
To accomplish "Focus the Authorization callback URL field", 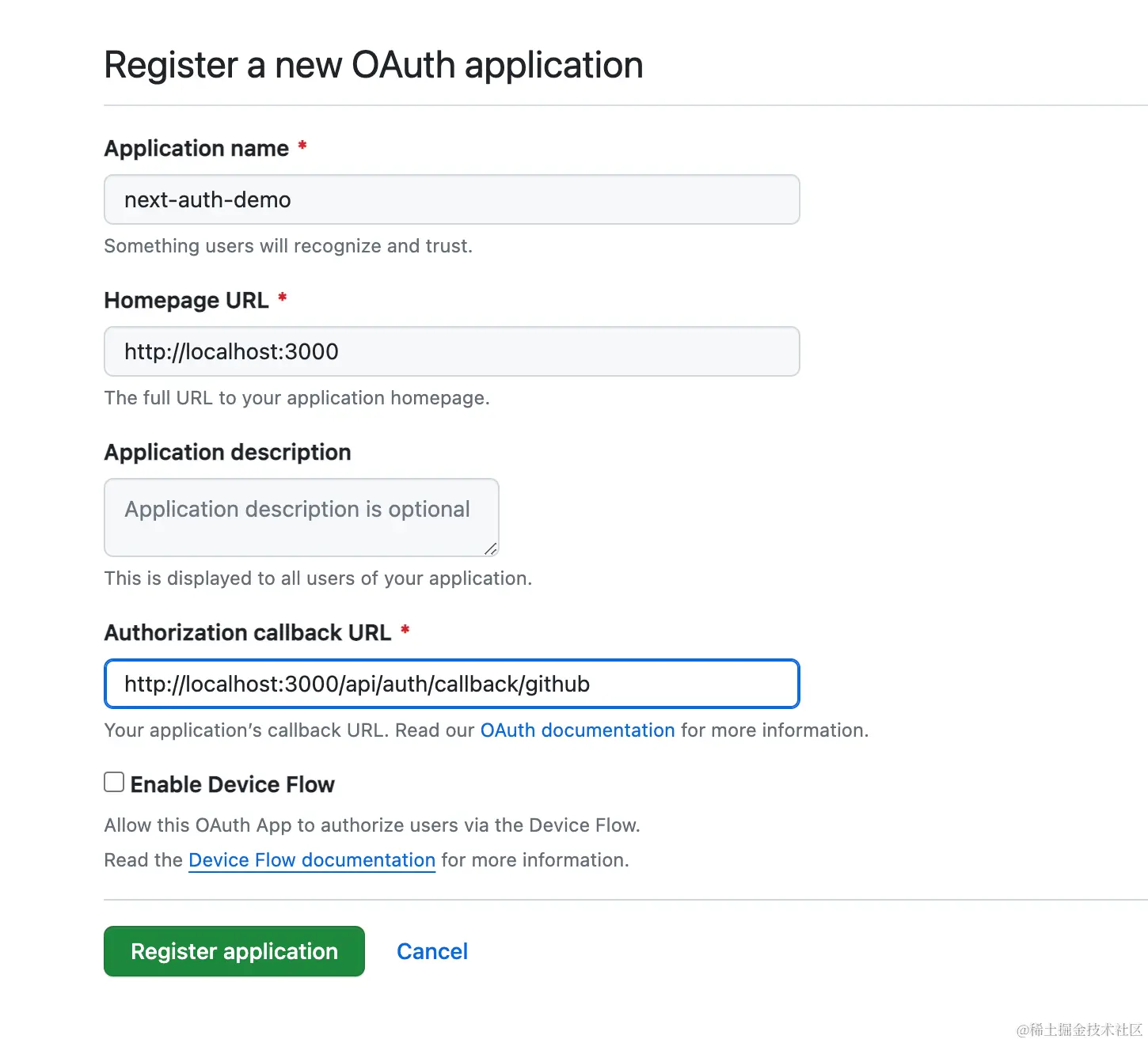I will pos(451,684).
